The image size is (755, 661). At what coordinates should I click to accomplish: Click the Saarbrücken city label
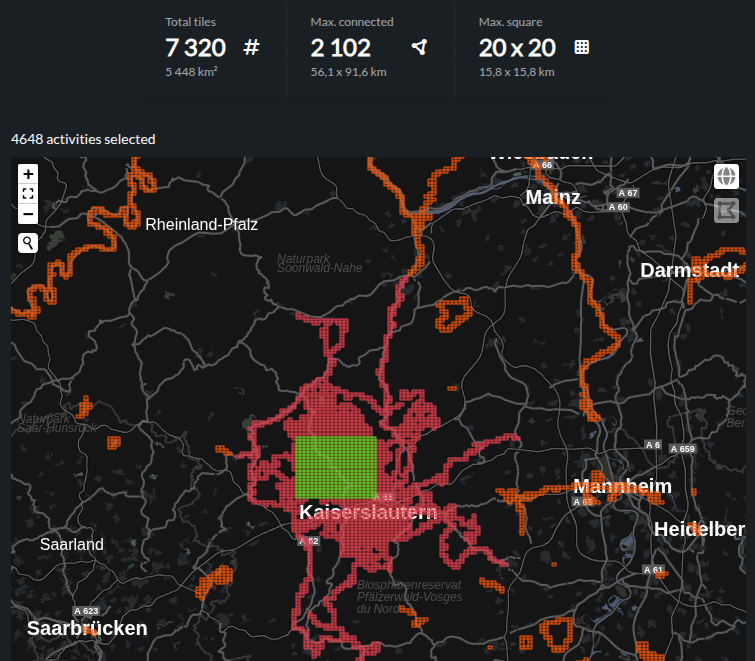pos(87,629)
